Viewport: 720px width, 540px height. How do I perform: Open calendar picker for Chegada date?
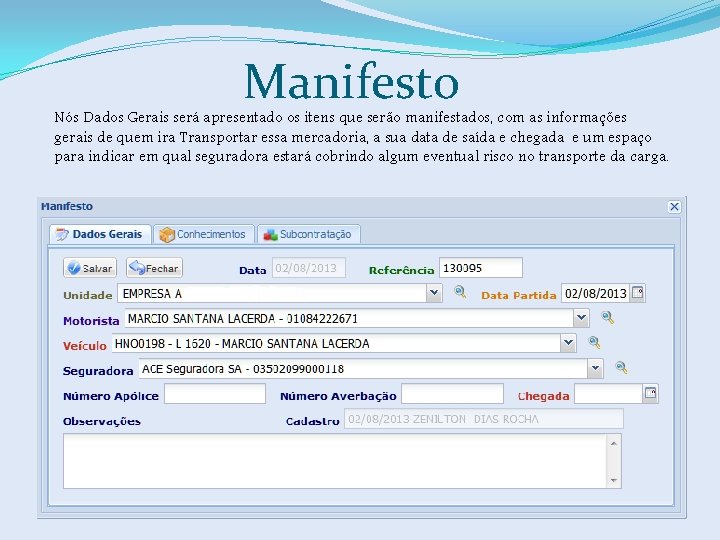(650, 394)
